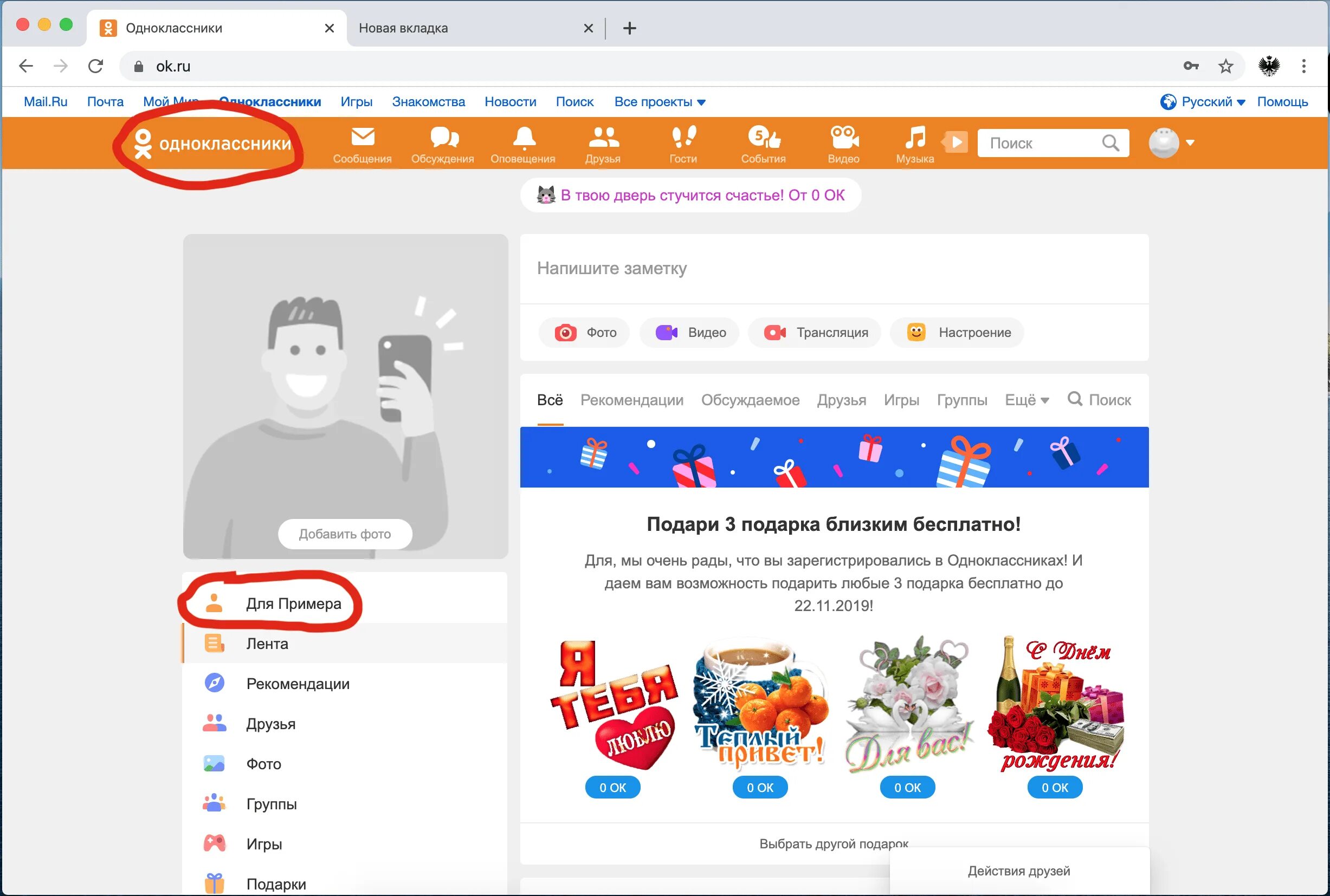Viewport: 1330px width, 896px height.
Task: Switch to the Рекомендации feed tab
Action: (x=631, y=400)
